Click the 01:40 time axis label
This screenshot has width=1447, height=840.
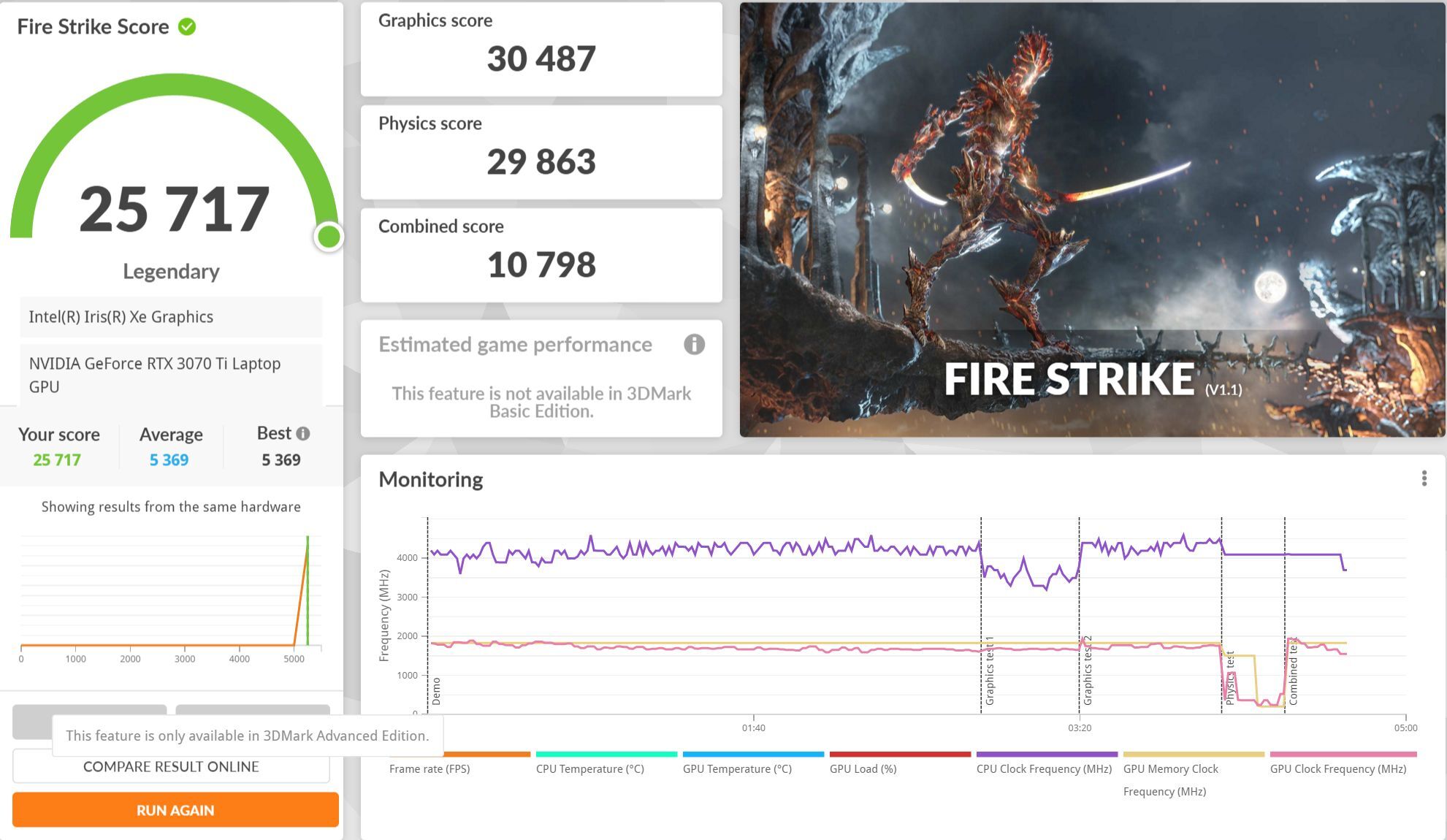(753, 728)
